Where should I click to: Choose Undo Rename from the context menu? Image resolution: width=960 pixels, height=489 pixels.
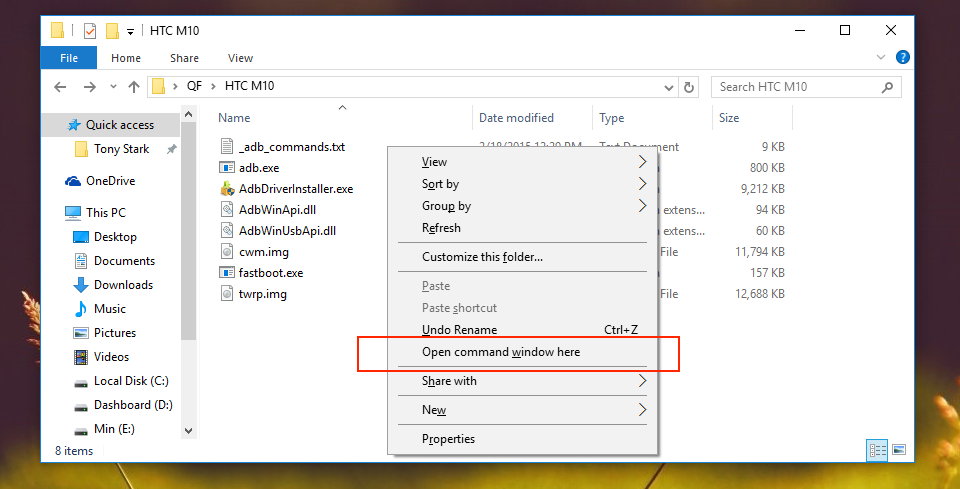(523, 330)
